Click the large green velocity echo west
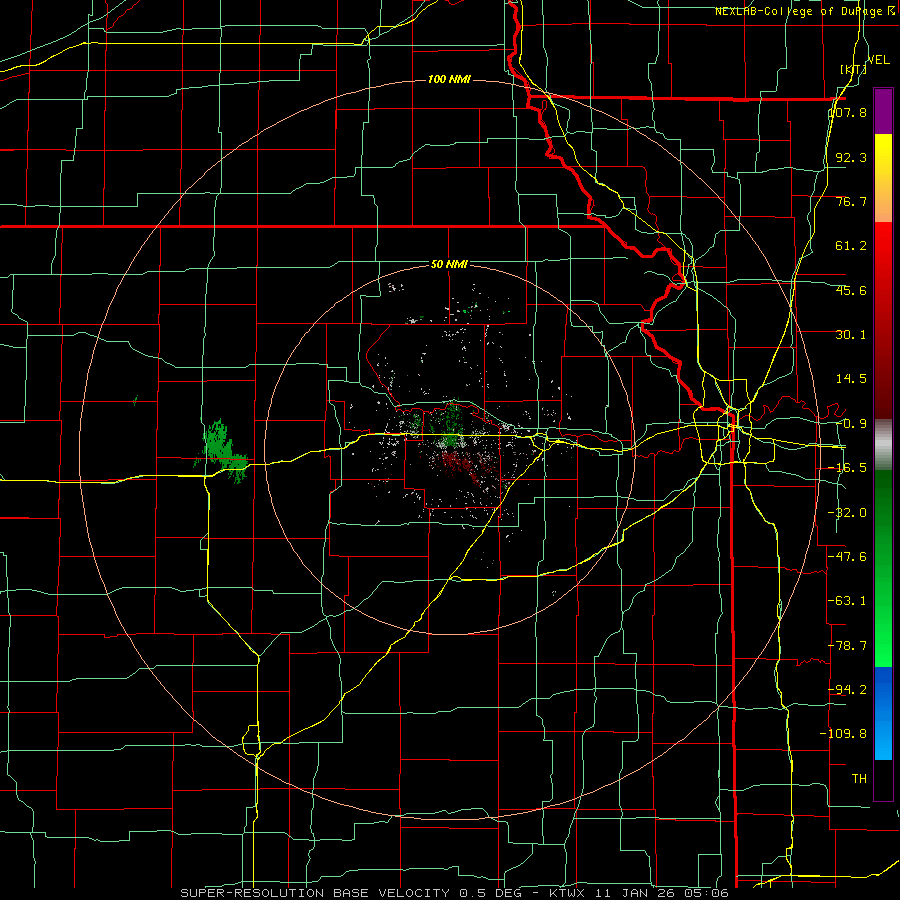This screenshot has height=900, width=900. pyautogui.click(x=221, y=449)
